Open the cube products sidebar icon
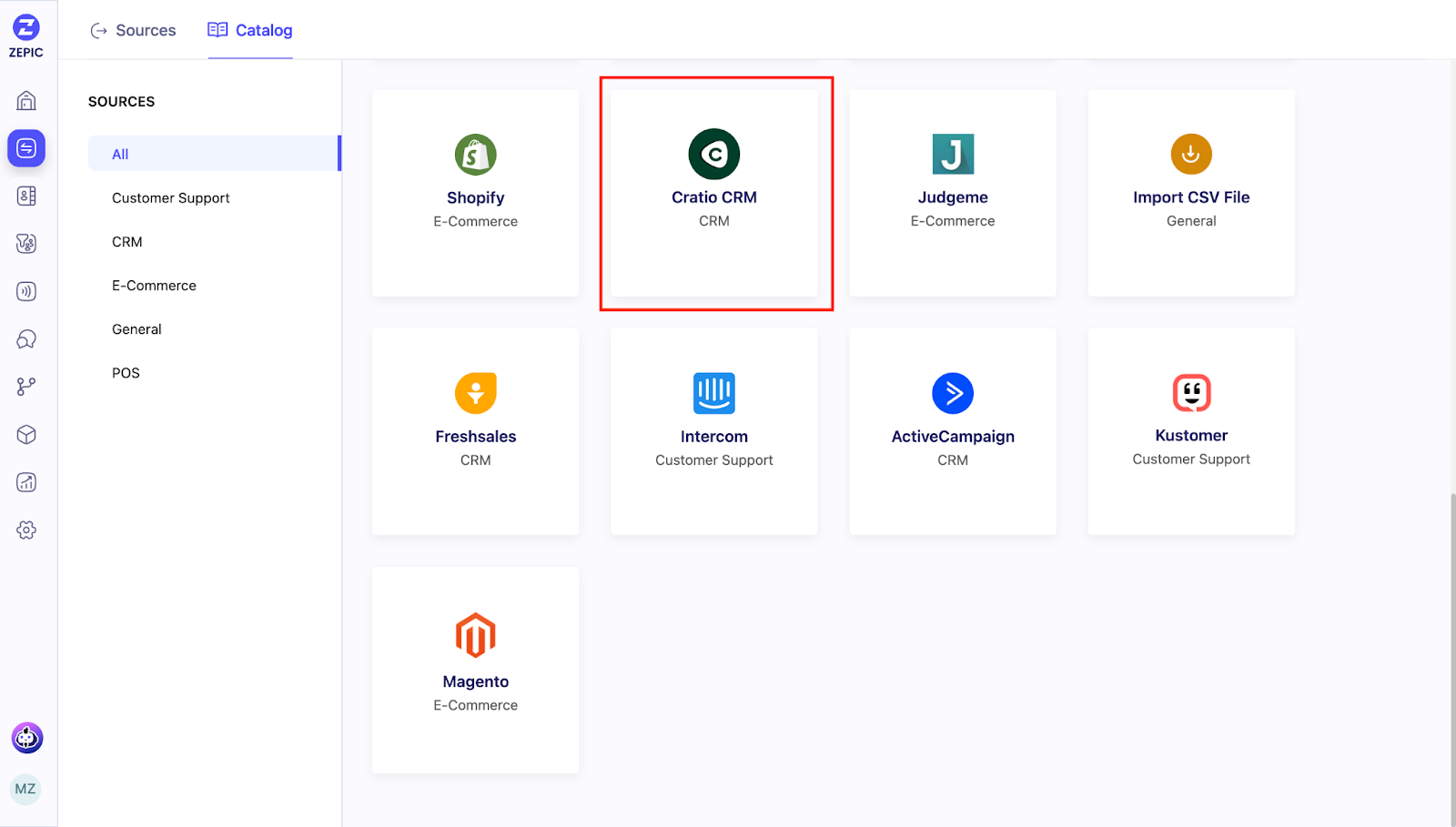Viewport: 1456px width, 827px height. coord(26,435)
